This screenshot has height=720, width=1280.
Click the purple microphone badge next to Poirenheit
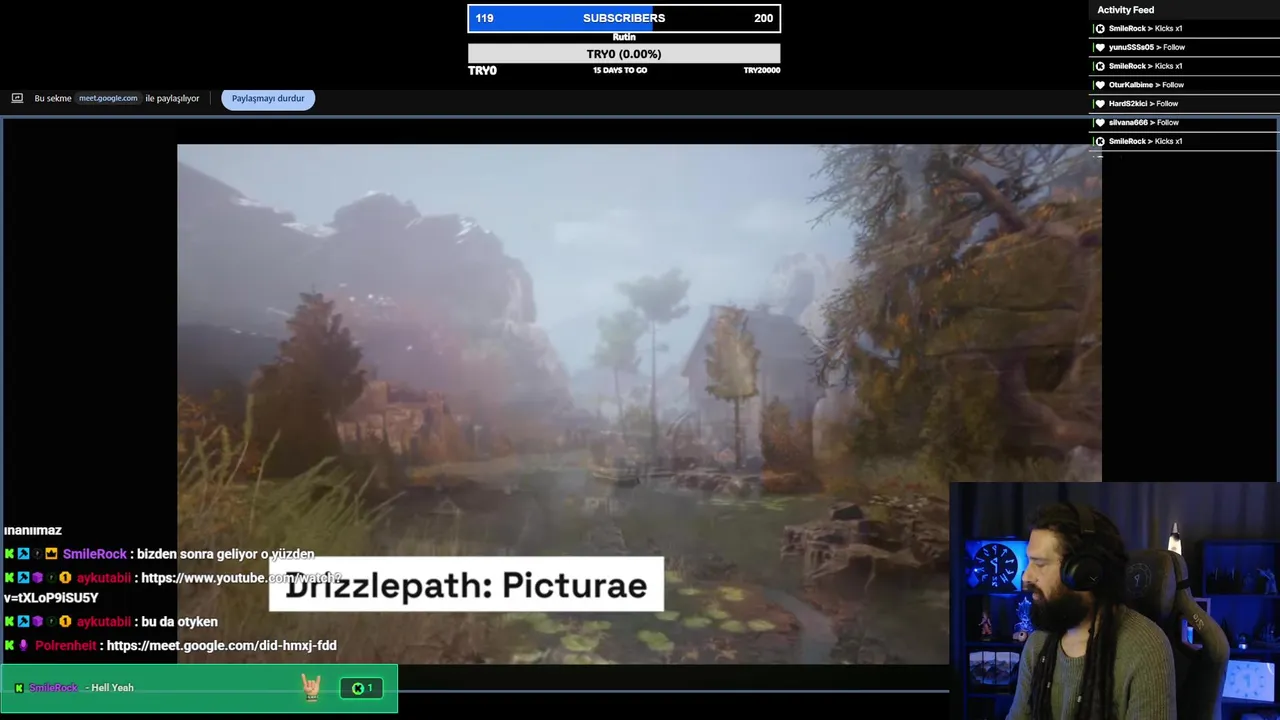click(23, 646)
